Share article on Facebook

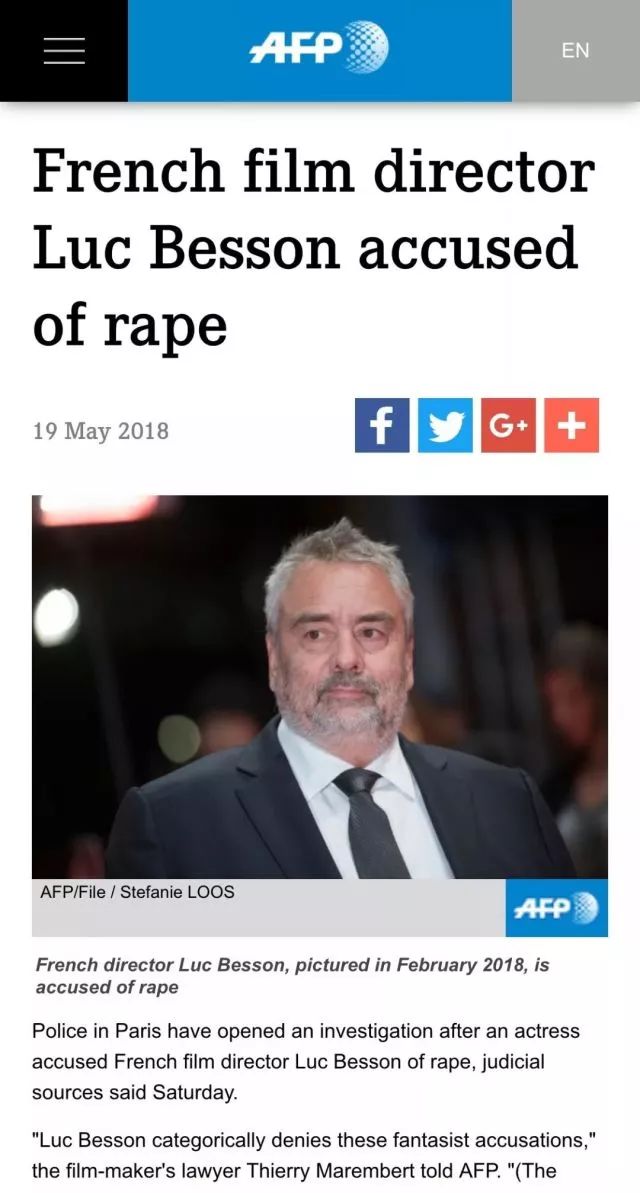point(382,425)
